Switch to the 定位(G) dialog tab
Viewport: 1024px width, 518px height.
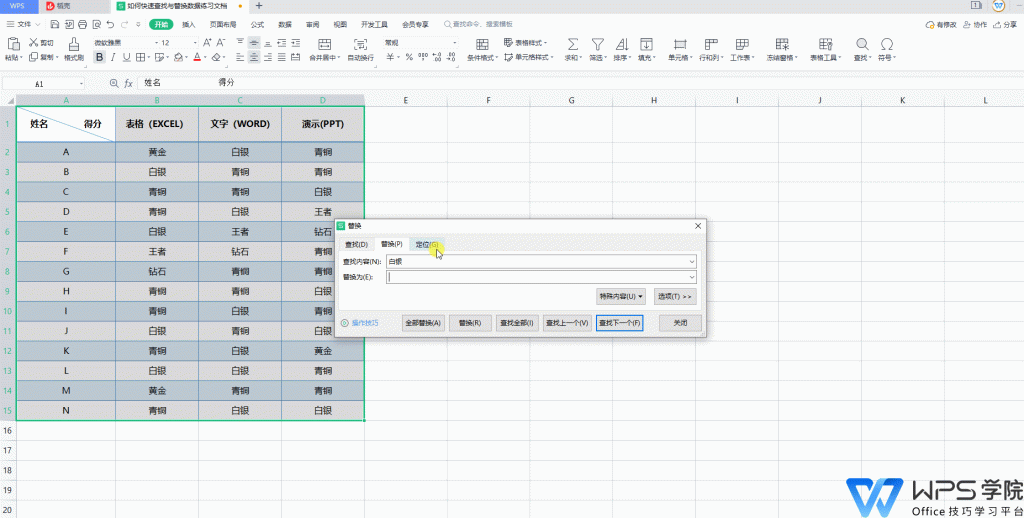(x=427, y=244)
